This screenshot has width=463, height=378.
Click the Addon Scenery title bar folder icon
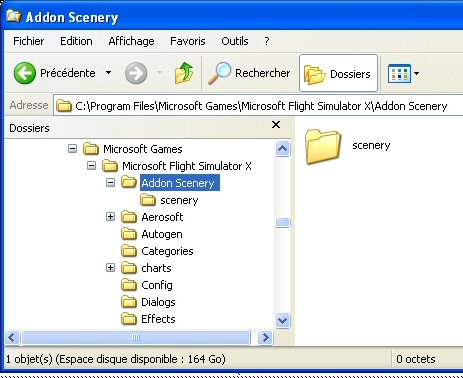(14, 16)
